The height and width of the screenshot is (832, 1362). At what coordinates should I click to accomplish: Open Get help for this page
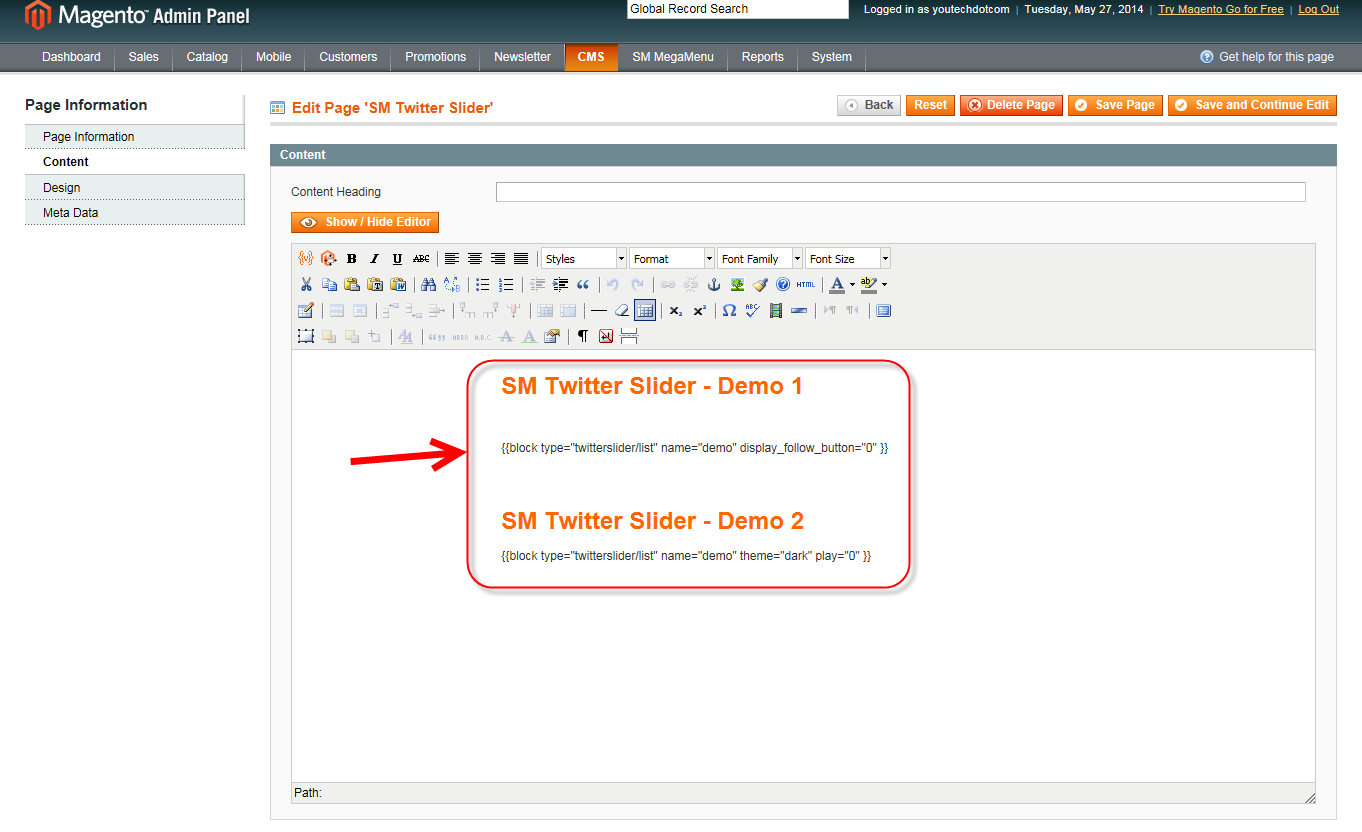(1267, 57)
